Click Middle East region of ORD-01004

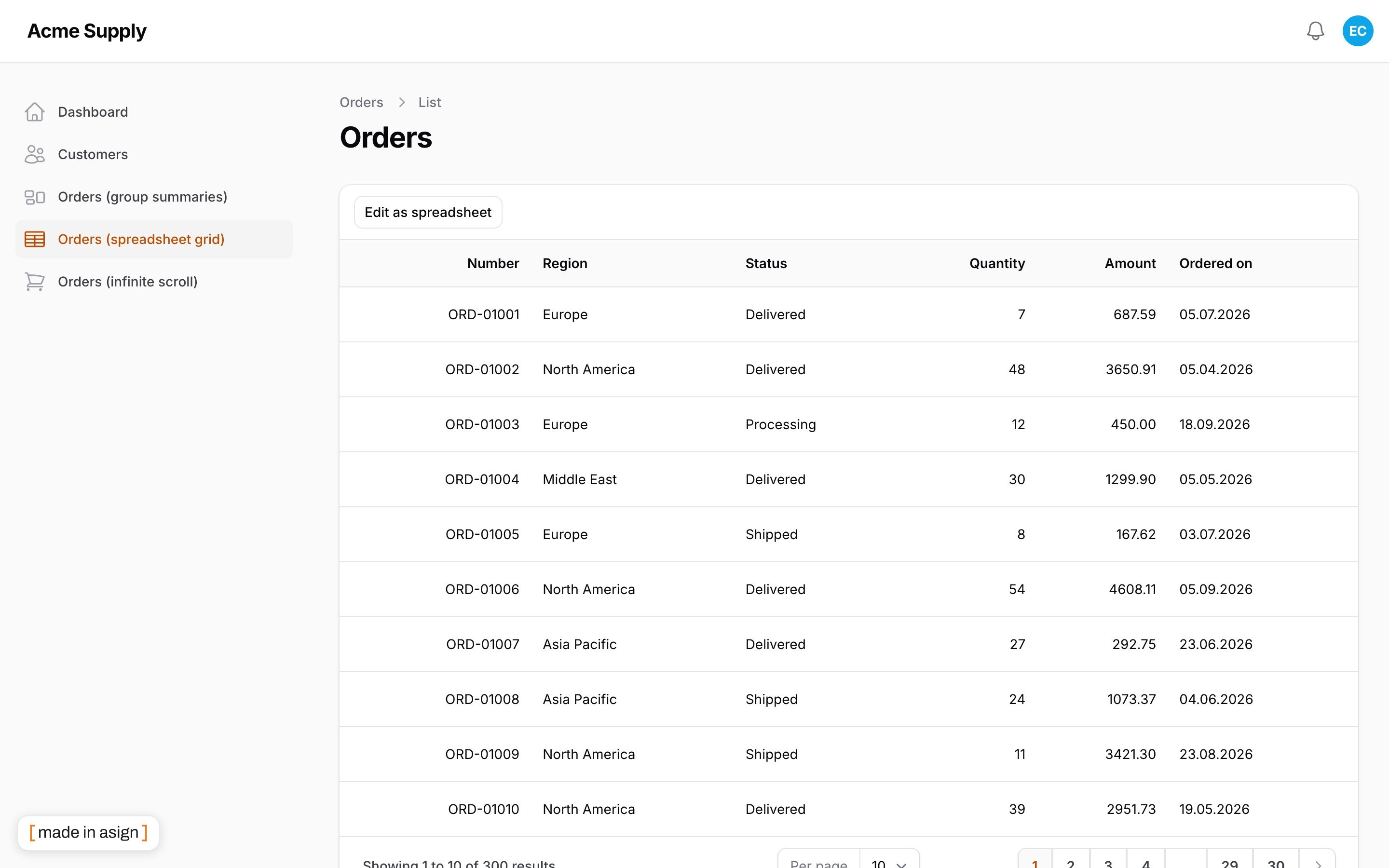[x=579, y=479]
